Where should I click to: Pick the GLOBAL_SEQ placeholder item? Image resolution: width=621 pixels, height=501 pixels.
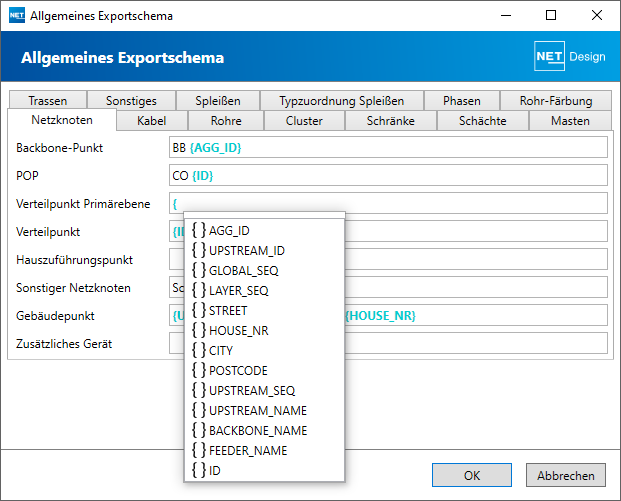click(x=264, y=271)
